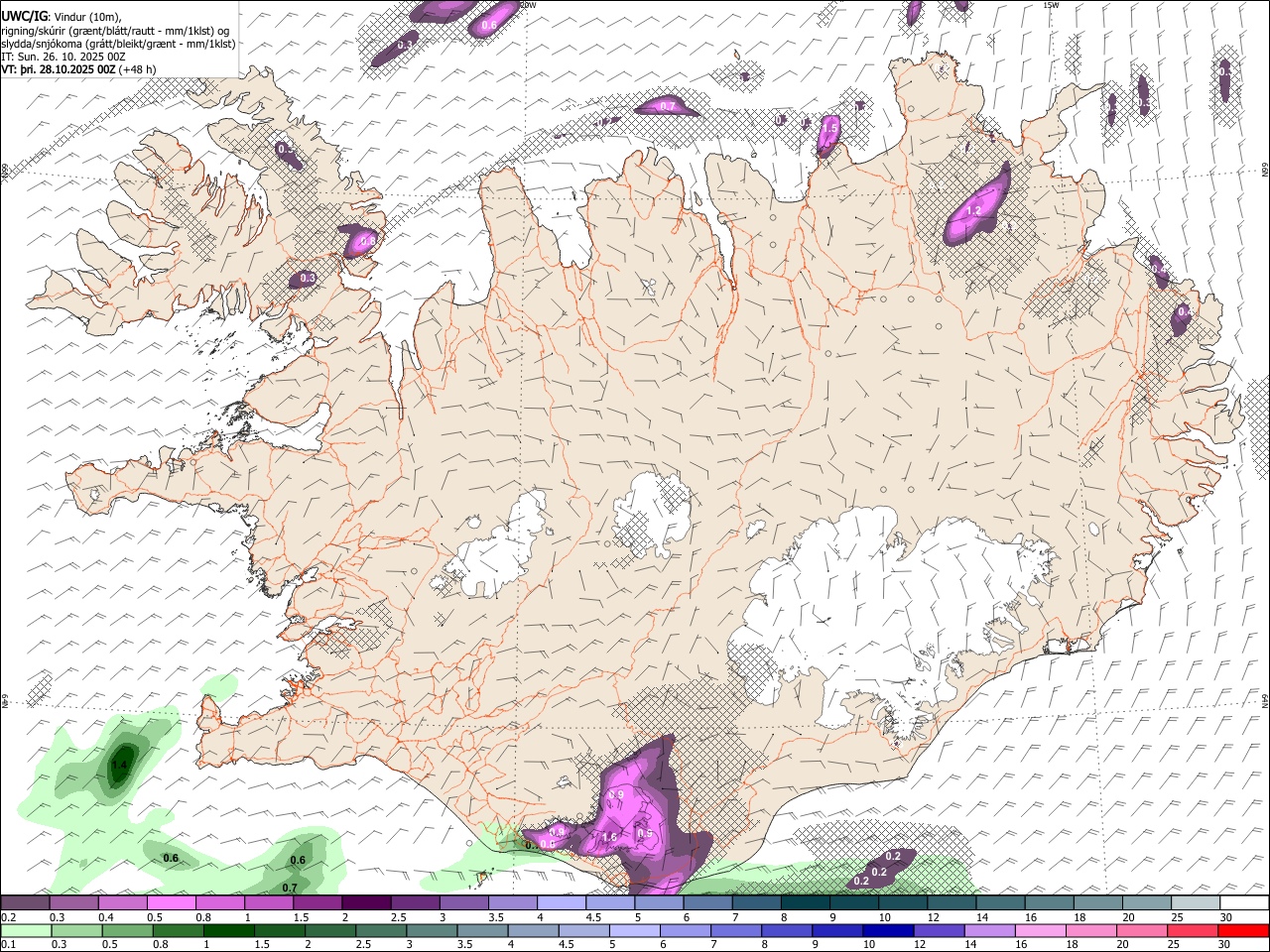Click the '30' label on the upper legend row
The height and width of the screenshot is (952, 1270).
[x=1226, y=917]
